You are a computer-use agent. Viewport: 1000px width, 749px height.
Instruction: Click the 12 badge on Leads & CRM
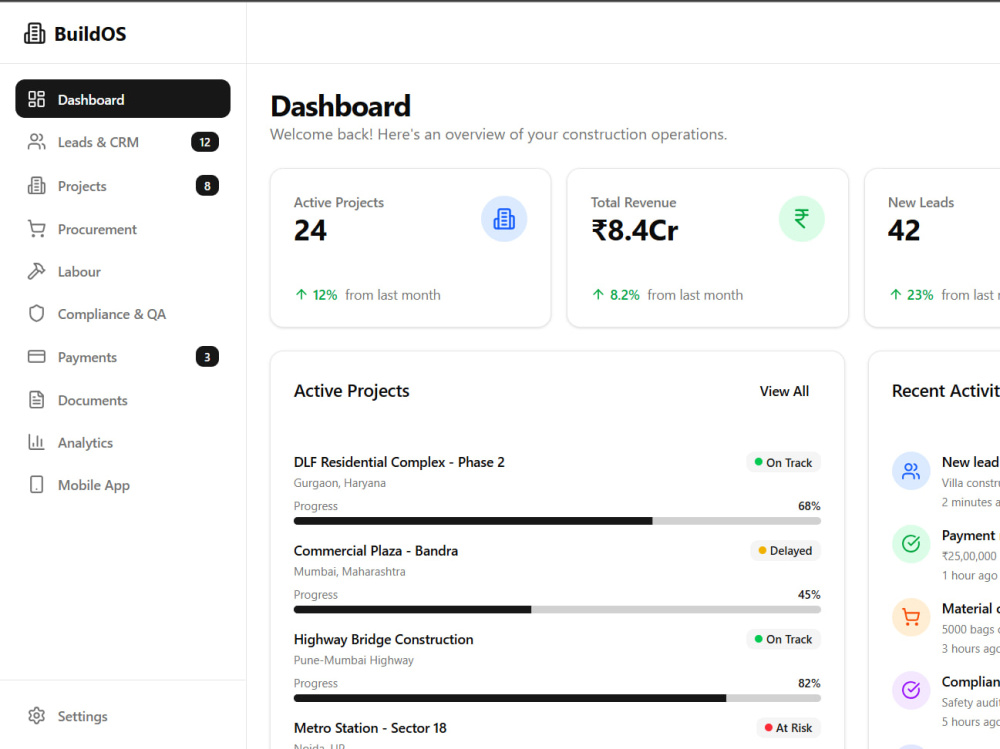click(x=205, y=142)
